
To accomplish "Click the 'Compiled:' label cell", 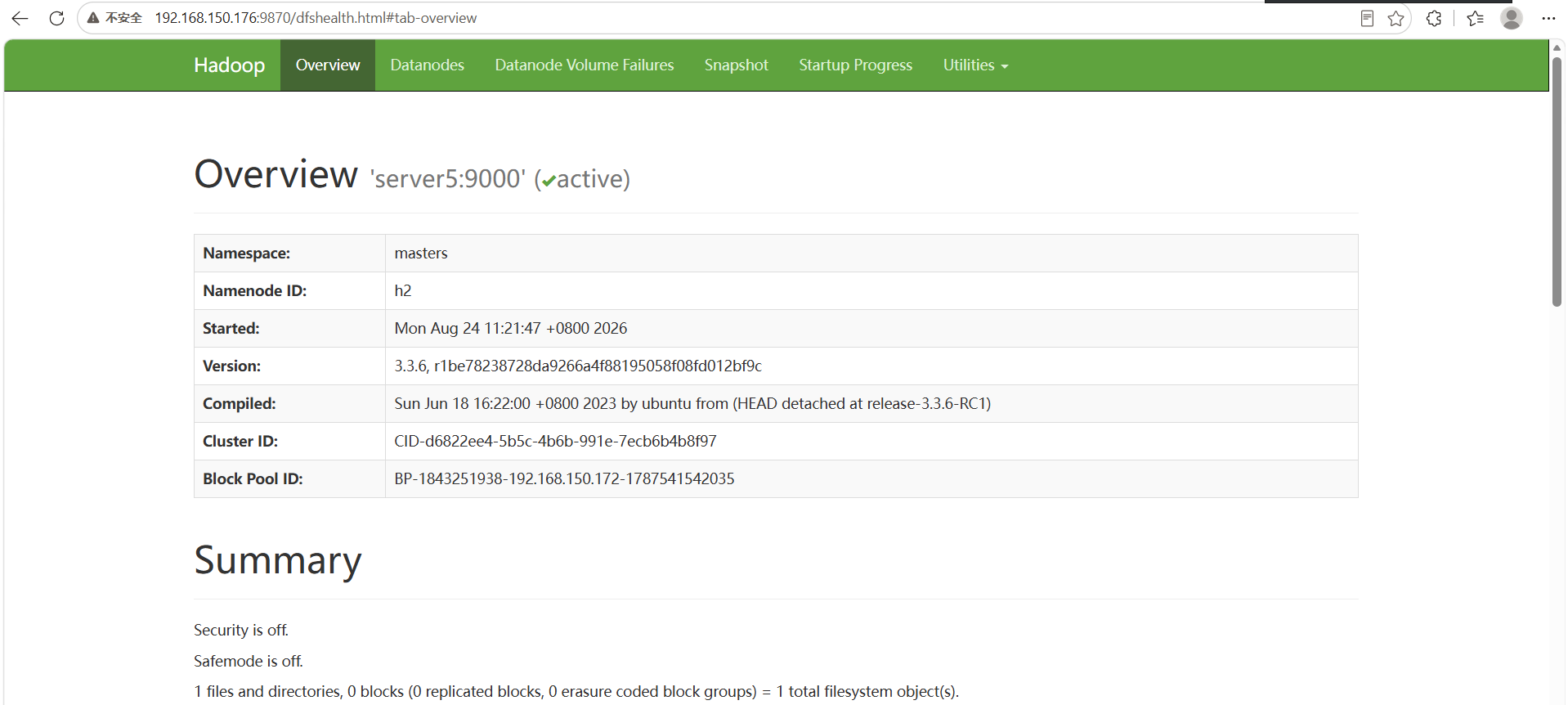I will [x=289, y=404].
